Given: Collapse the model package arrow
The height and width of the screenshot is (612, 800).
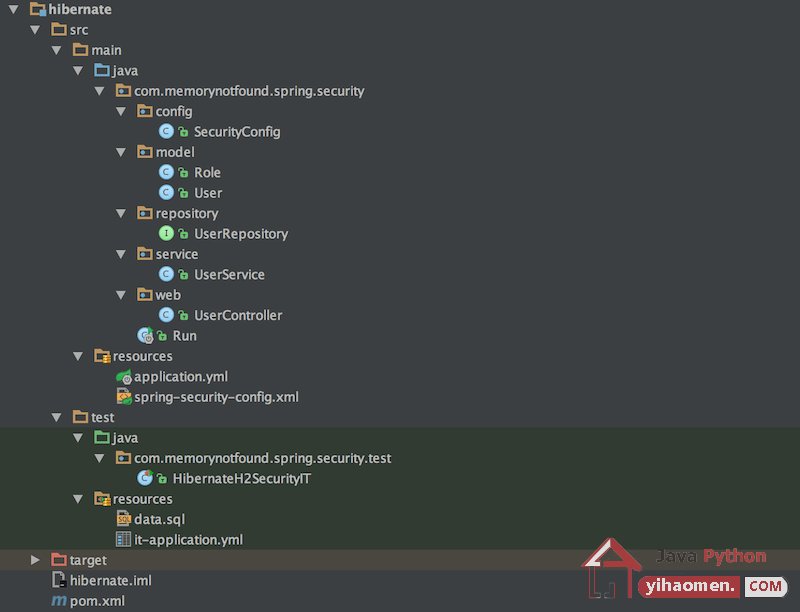Looking at the screenshot, I should point(121,152).
